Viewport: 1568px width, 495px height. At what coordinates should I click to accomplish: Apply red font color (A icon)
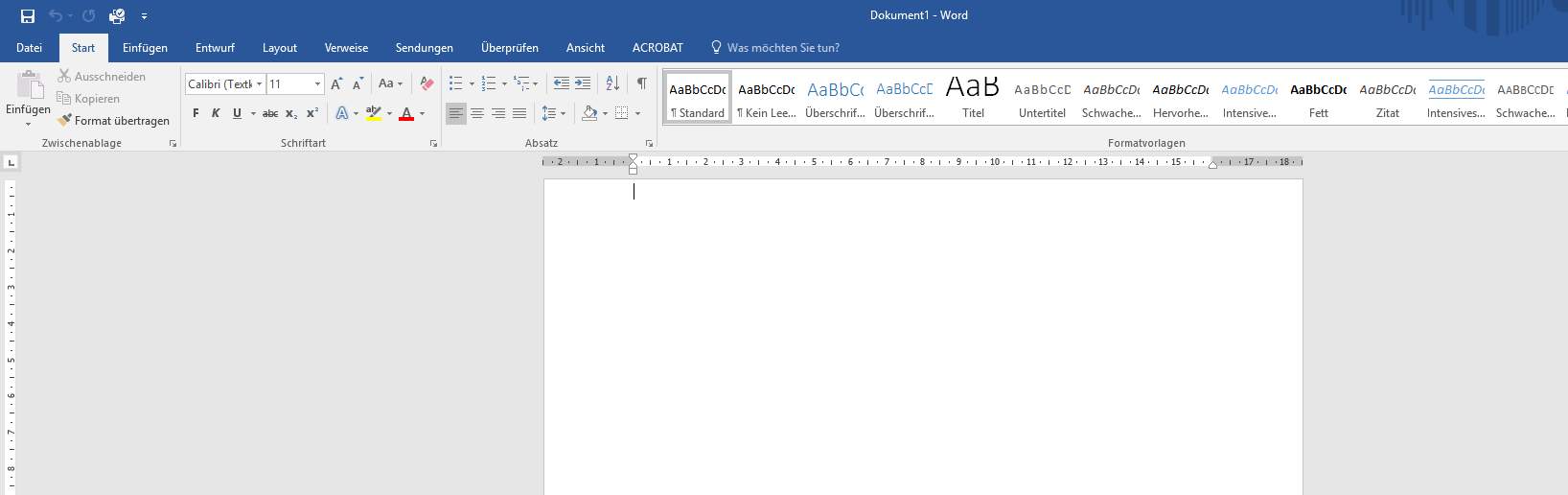click(x=406, y=113)
